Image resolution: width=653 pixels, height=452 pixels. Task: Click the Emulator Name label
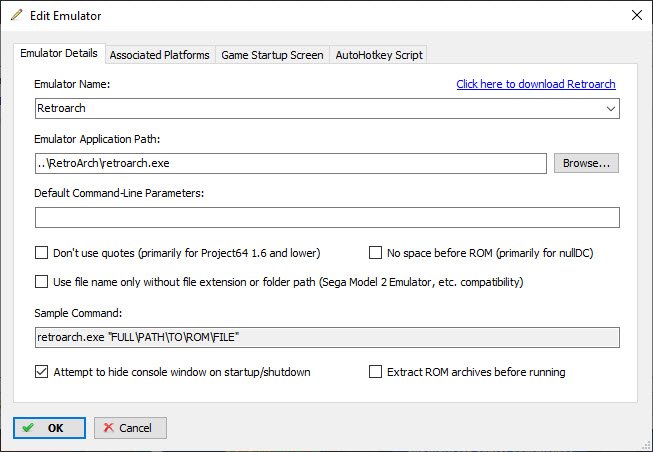point(72,84)
